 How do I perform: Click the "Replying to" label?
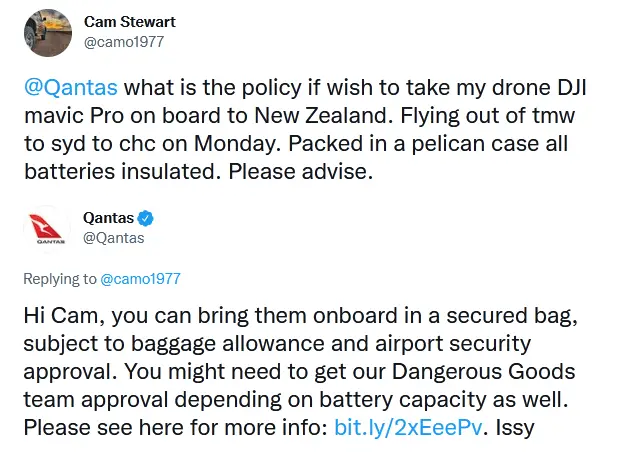[x=59, y=279]
